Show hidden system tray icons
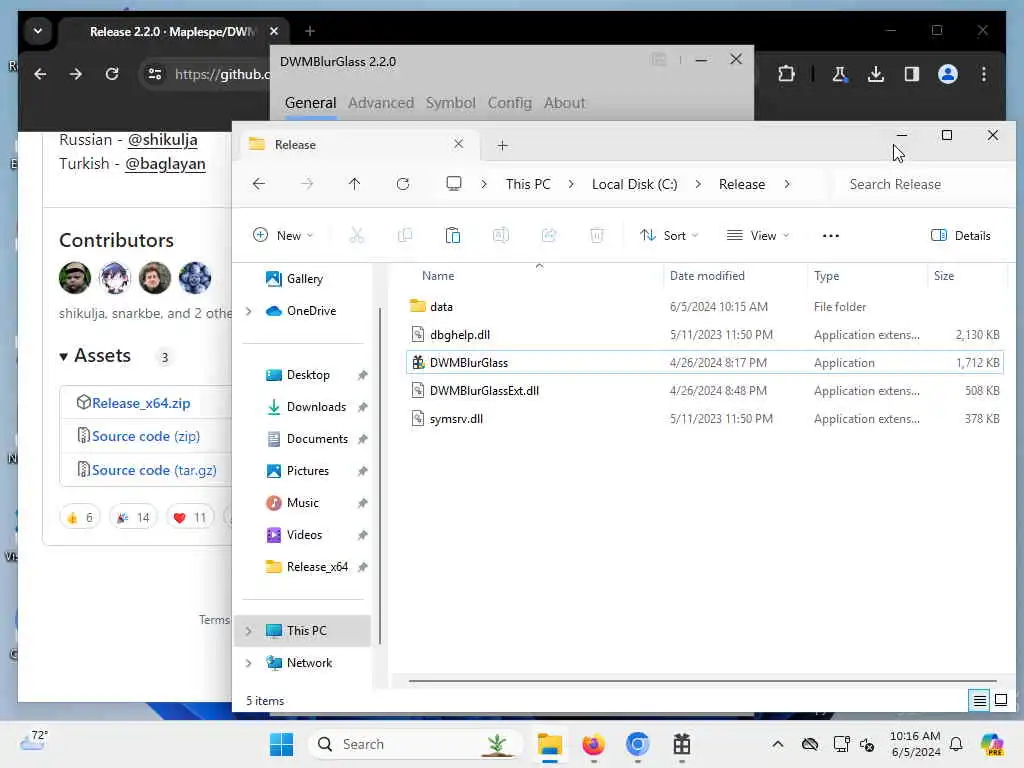Screen dimensions: 1024x768 pos(777,744)
